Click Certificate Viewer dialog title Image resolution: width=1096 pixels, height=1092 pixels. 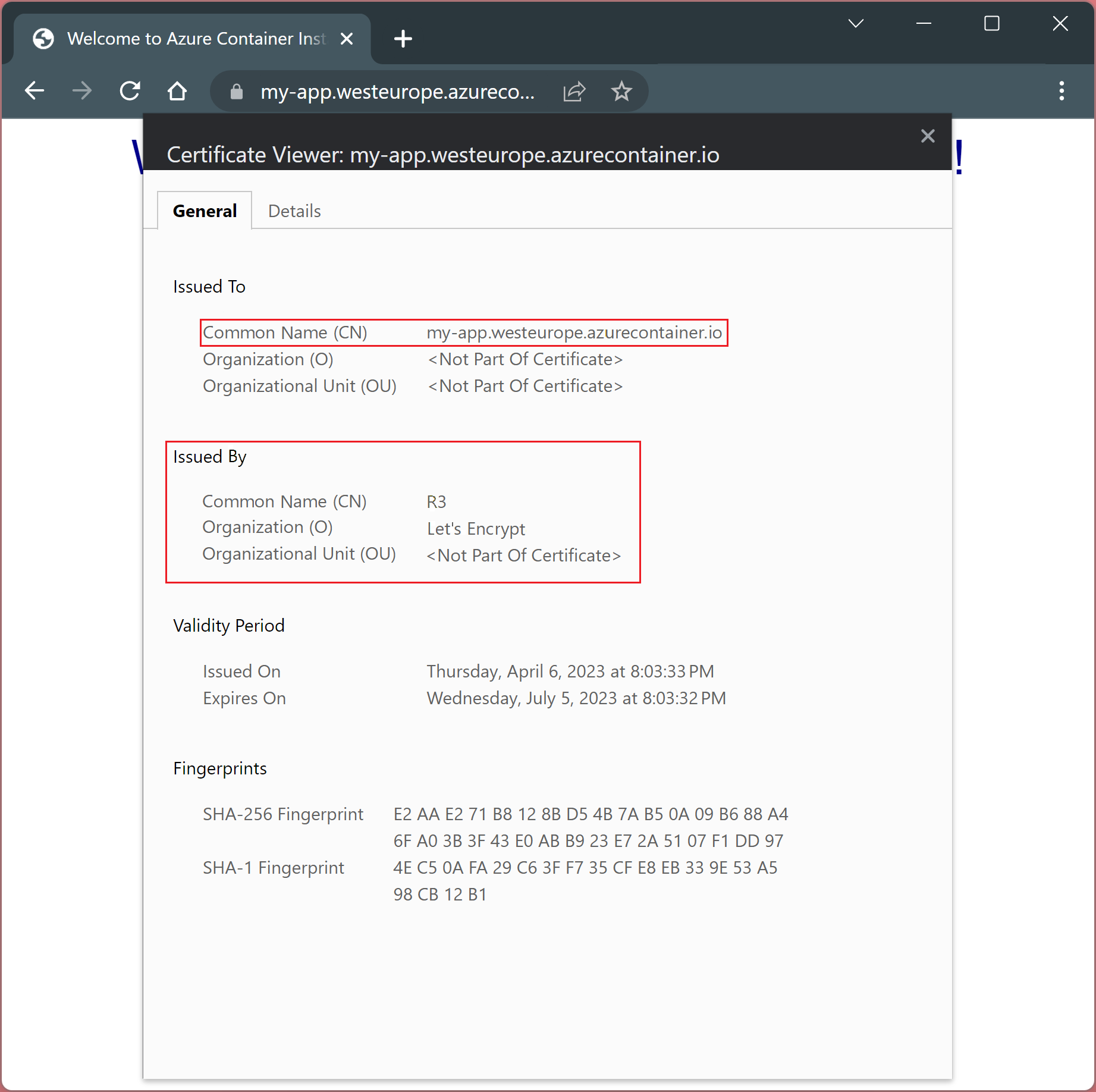click(443, 155)
